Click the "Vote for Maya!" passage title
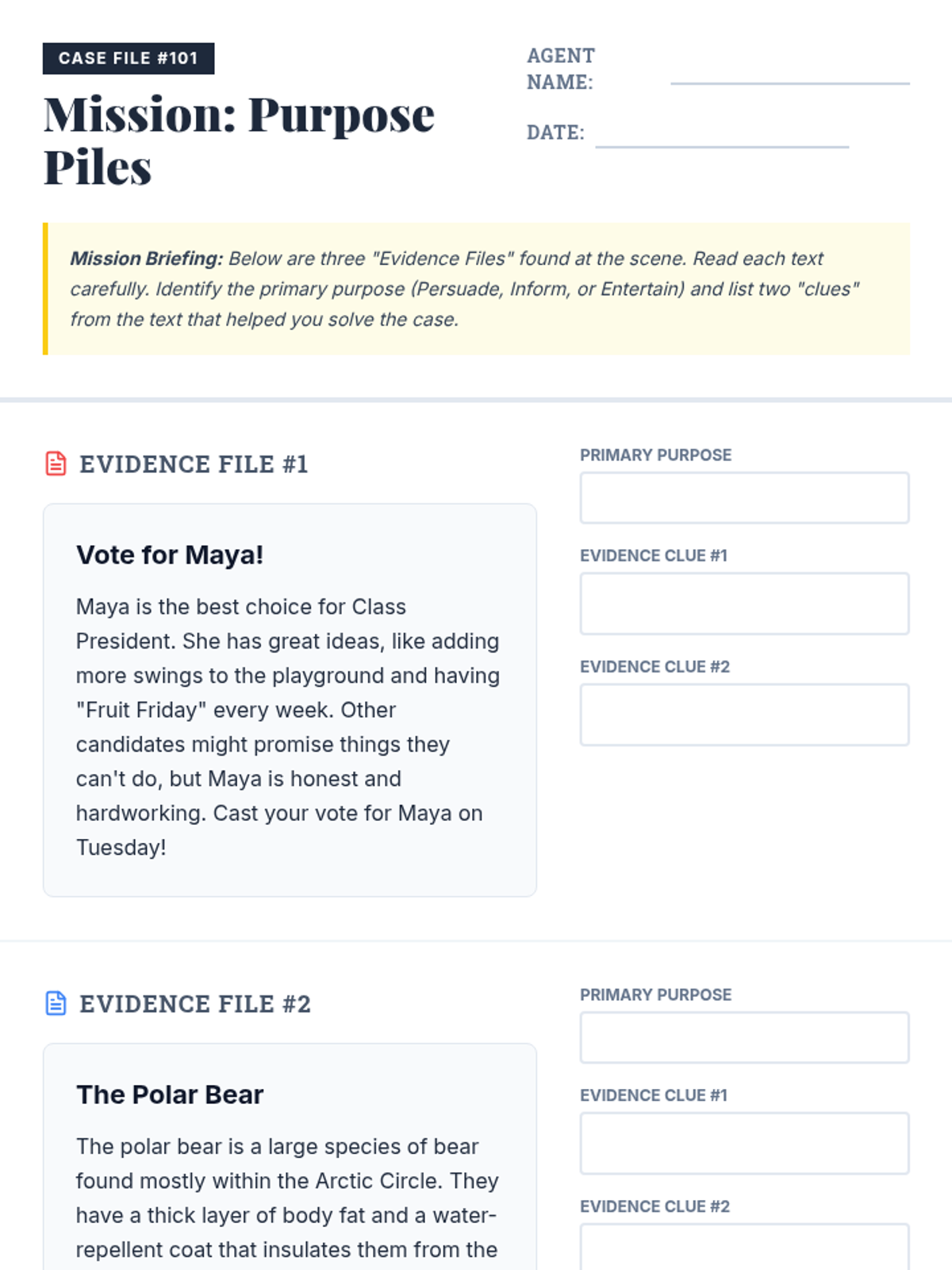This screenshot has width=952, height=1270. tap(170, 555)
